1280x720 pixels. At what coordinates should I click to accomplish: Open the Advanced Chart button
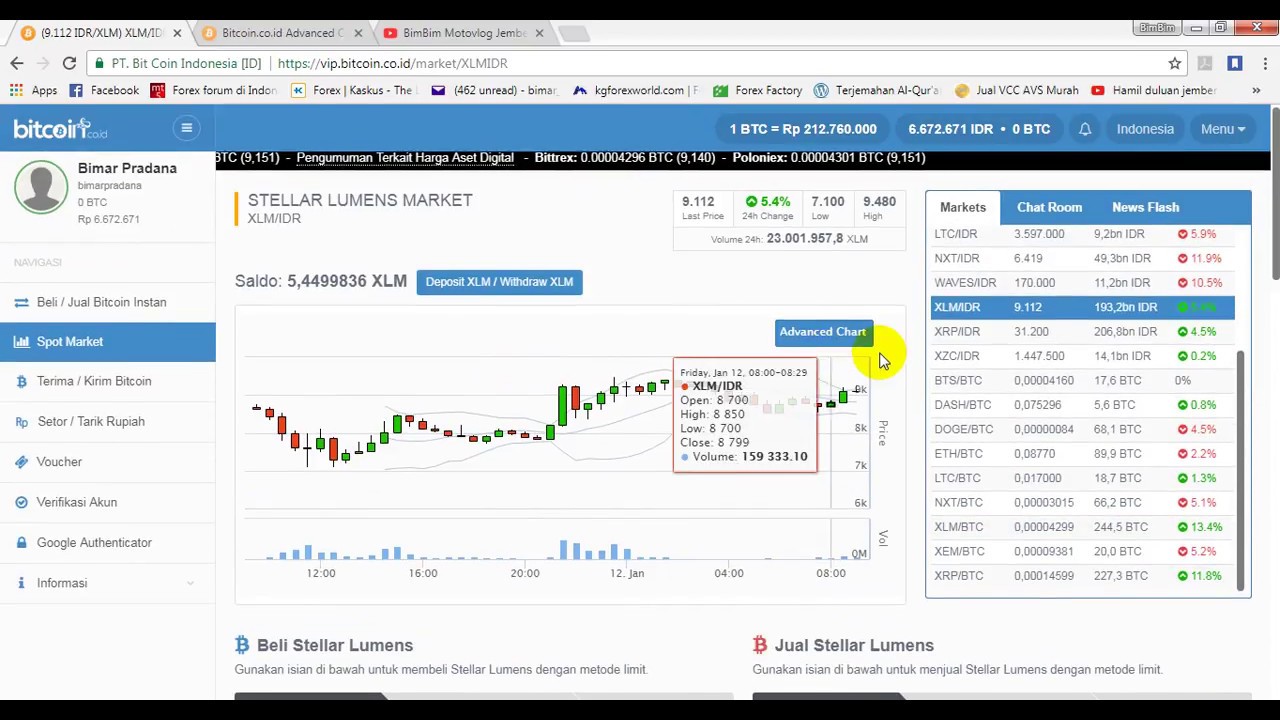[822, 332]
